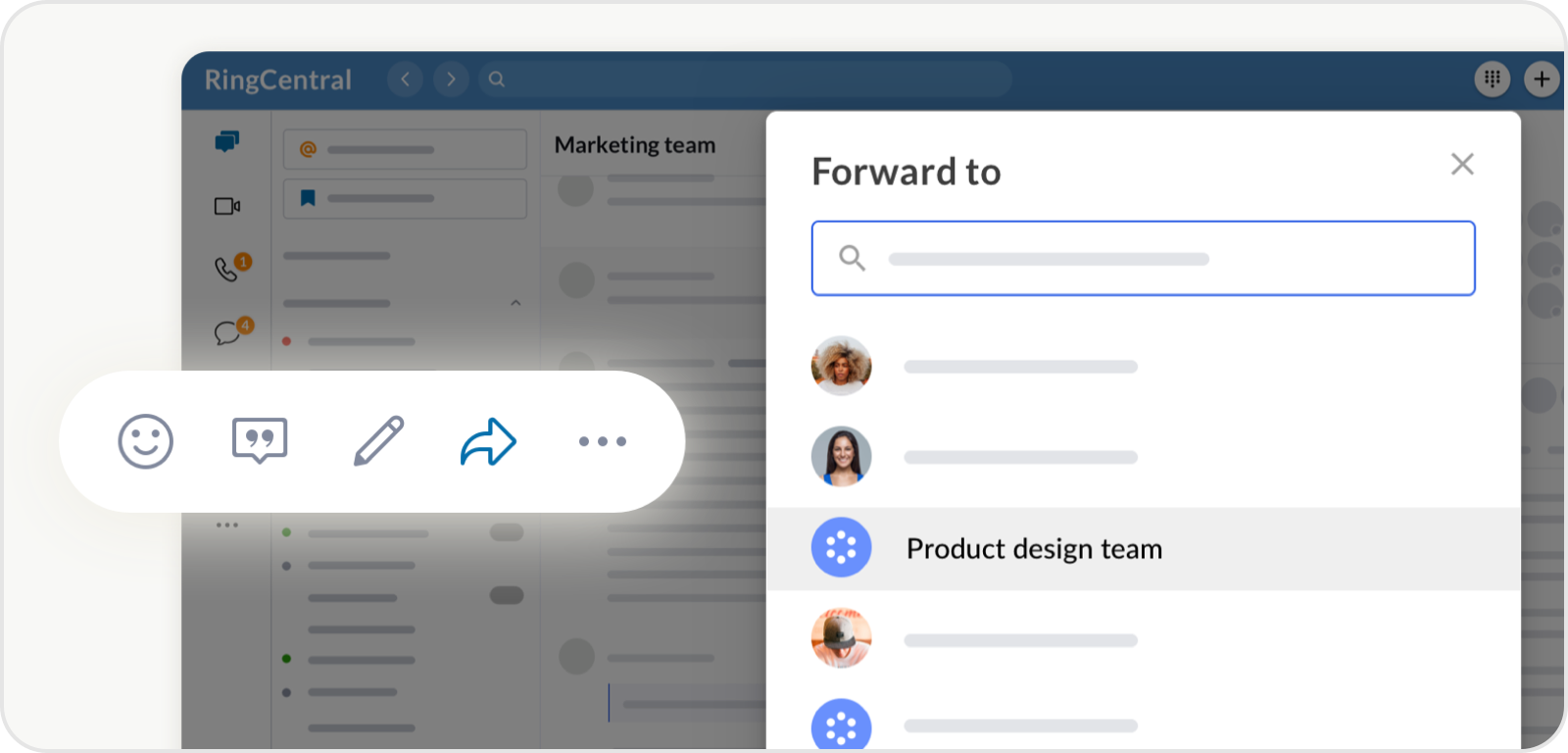Open the mentions filter with @ symbol
Screen dimensions: 1568x753
pos(405,150)
